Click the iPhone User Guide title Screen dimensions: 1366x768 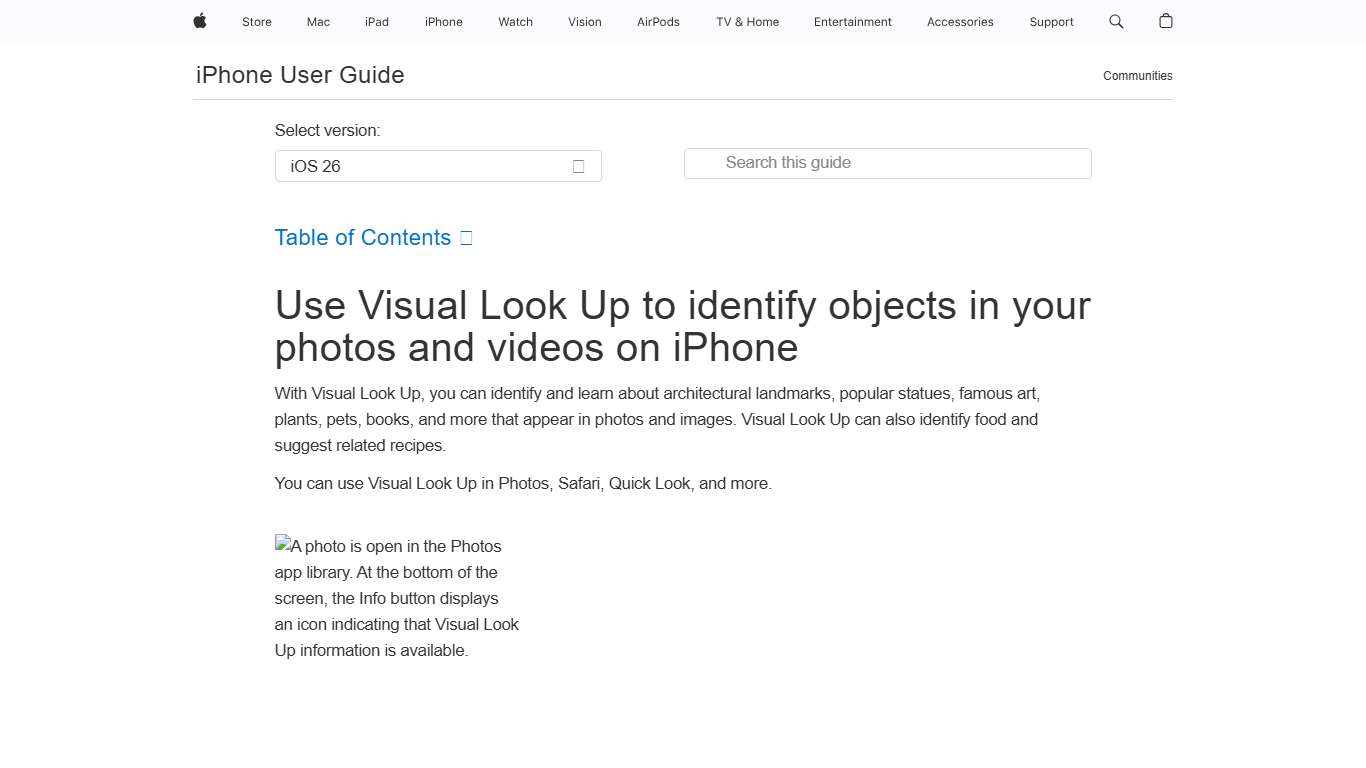(x=299, y=74)
